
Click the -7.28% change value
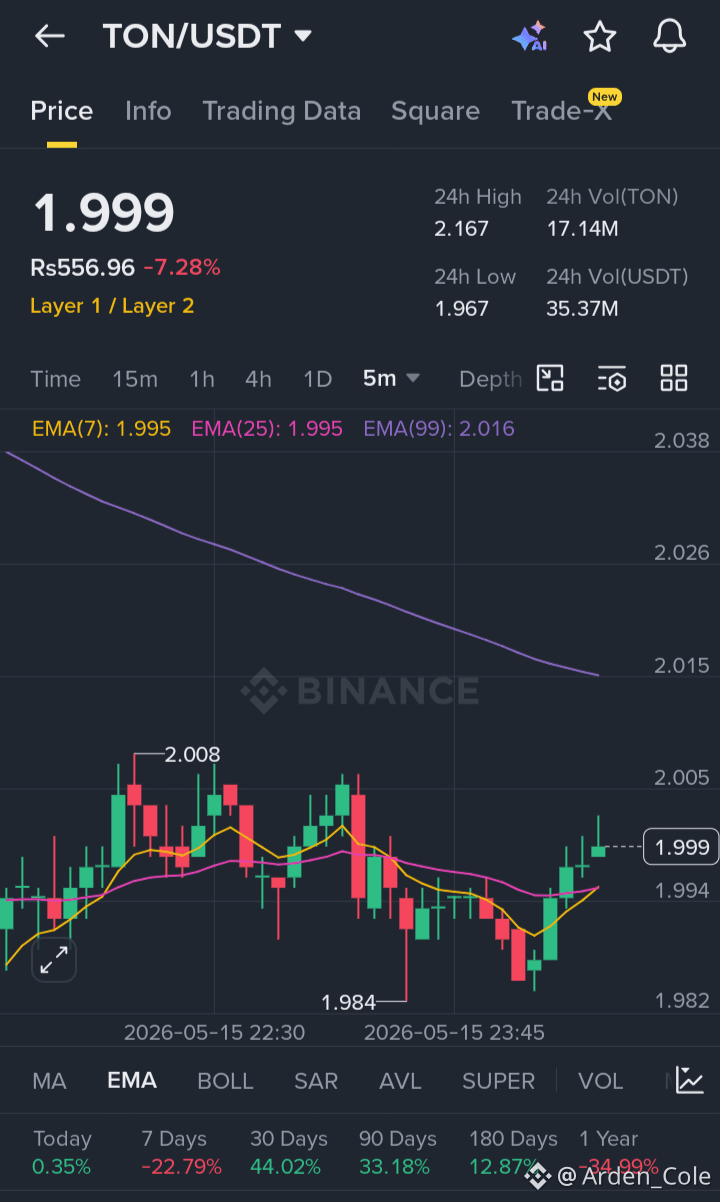[x=182, y=267]
